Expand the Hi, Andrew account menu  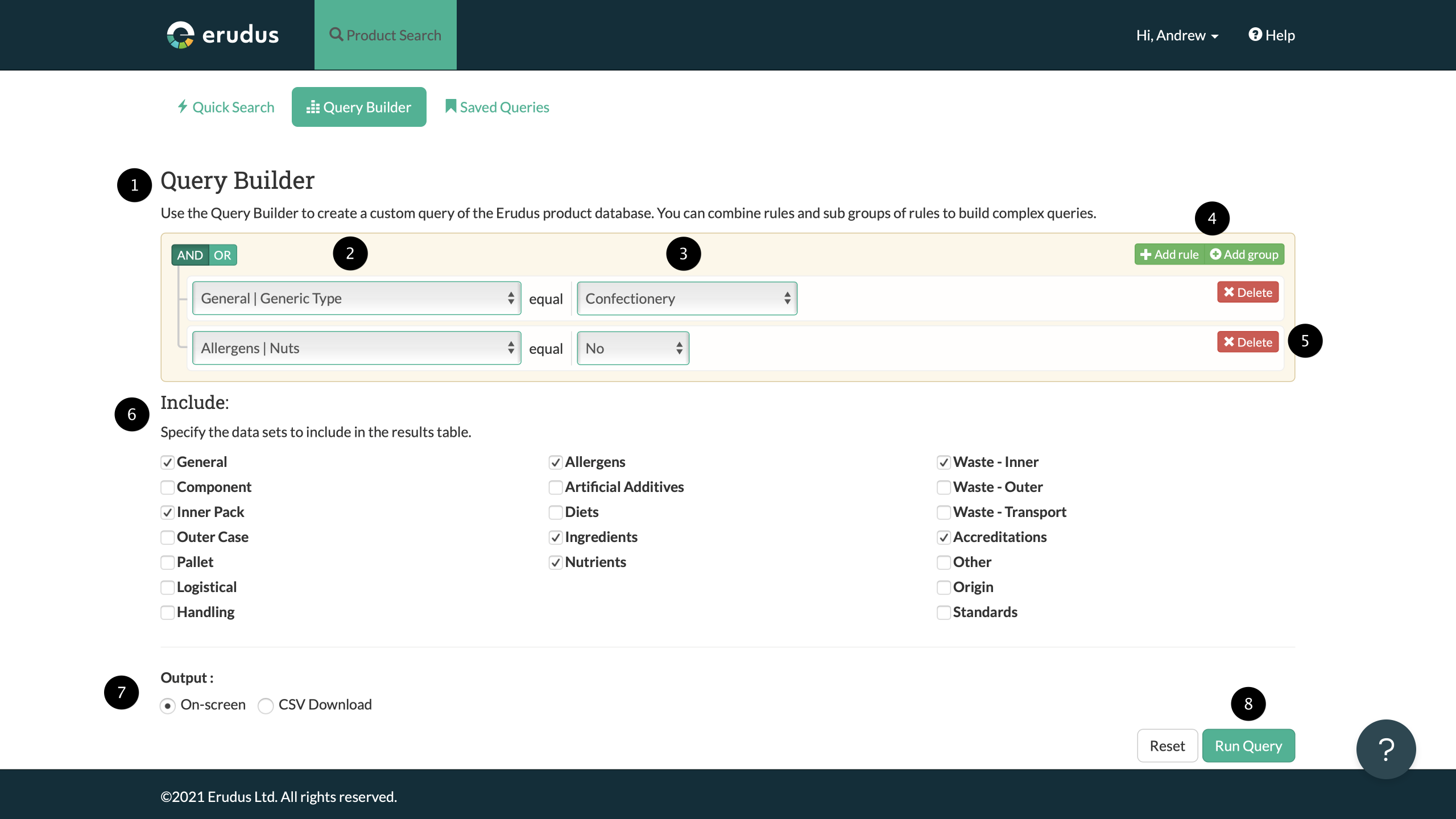point(1177,35)
